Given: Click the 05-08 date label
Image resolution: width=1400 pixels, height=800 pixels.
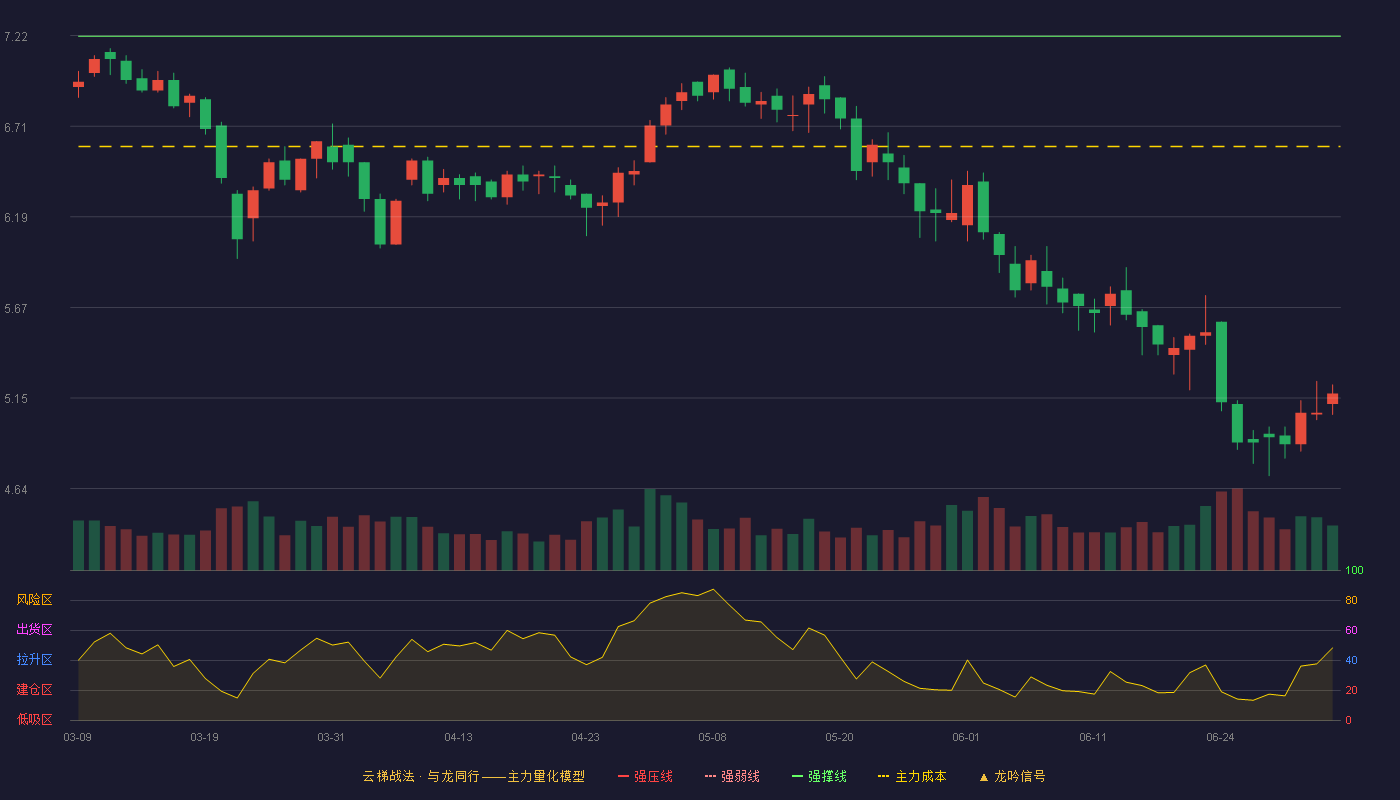Looking at the screenshot, I should click(712, 737).
